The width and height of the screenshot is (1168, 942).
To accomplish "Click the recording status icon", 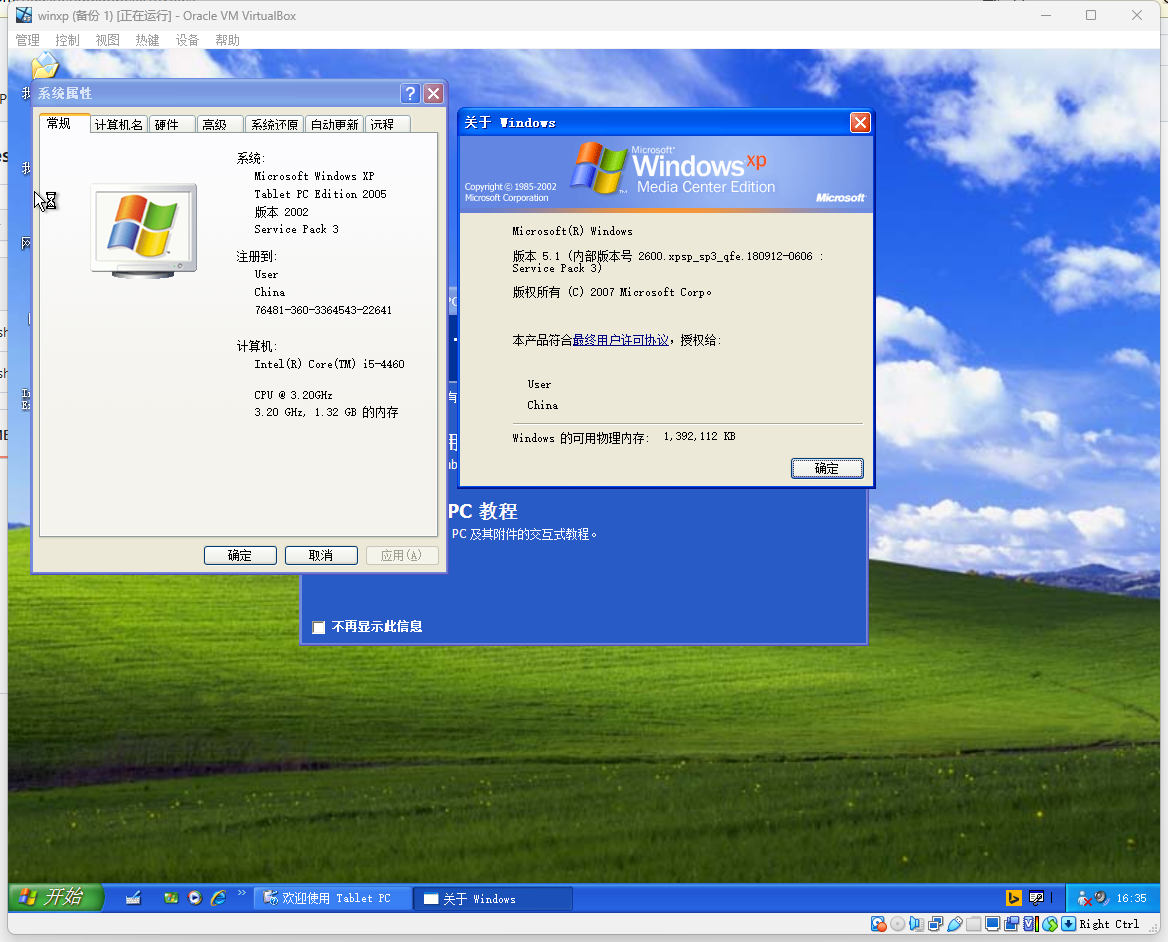I will click(x=1012, y=924).
